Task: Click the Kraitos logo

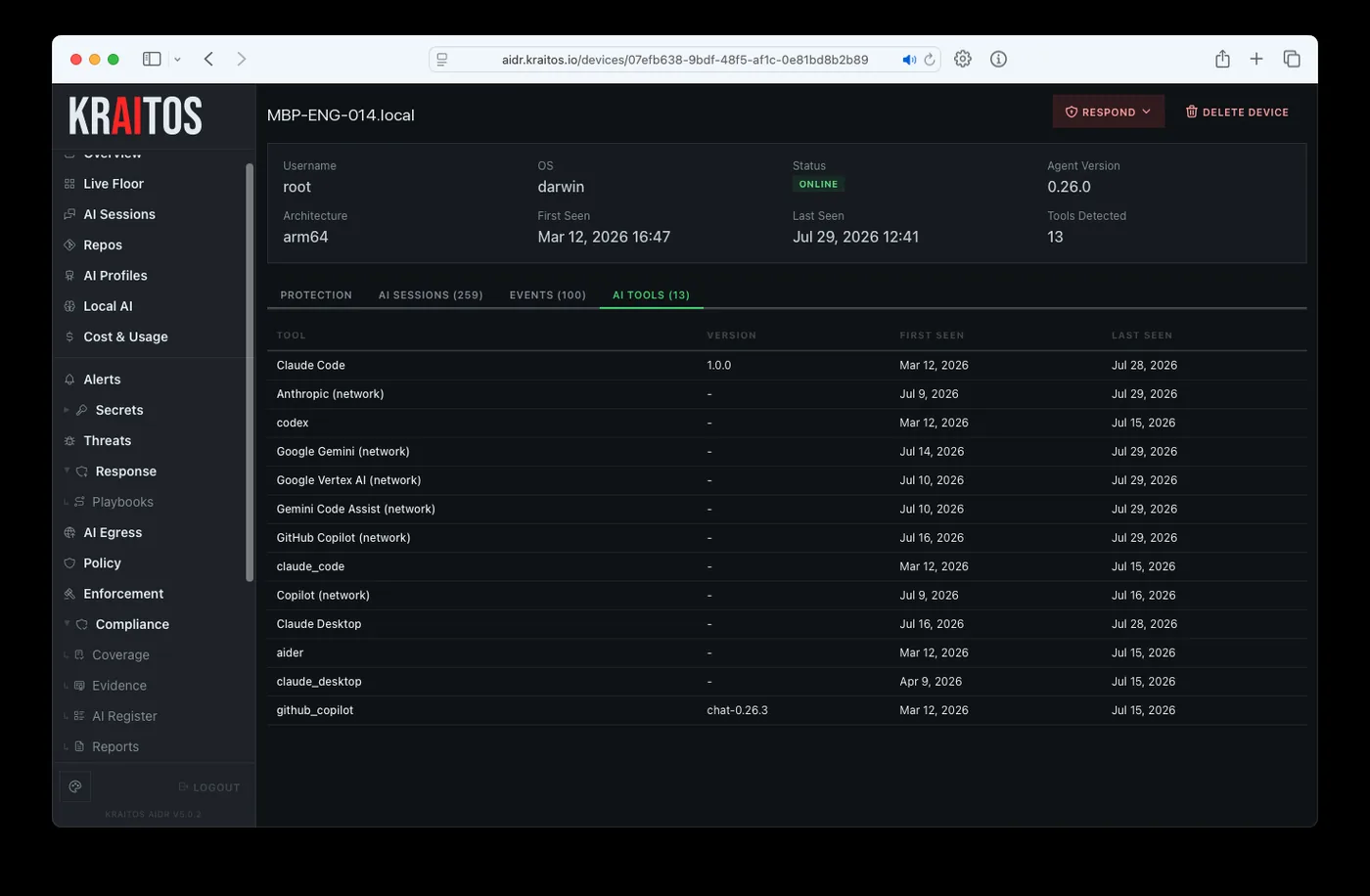Action: coord(135,115)
